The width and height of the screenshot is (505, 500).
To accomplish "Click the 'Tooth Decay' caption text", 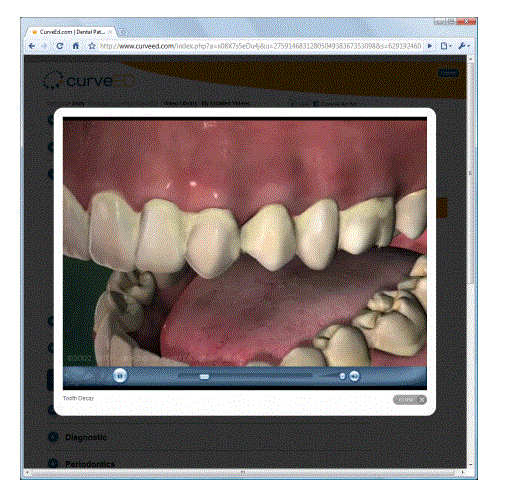I will 78,398.
